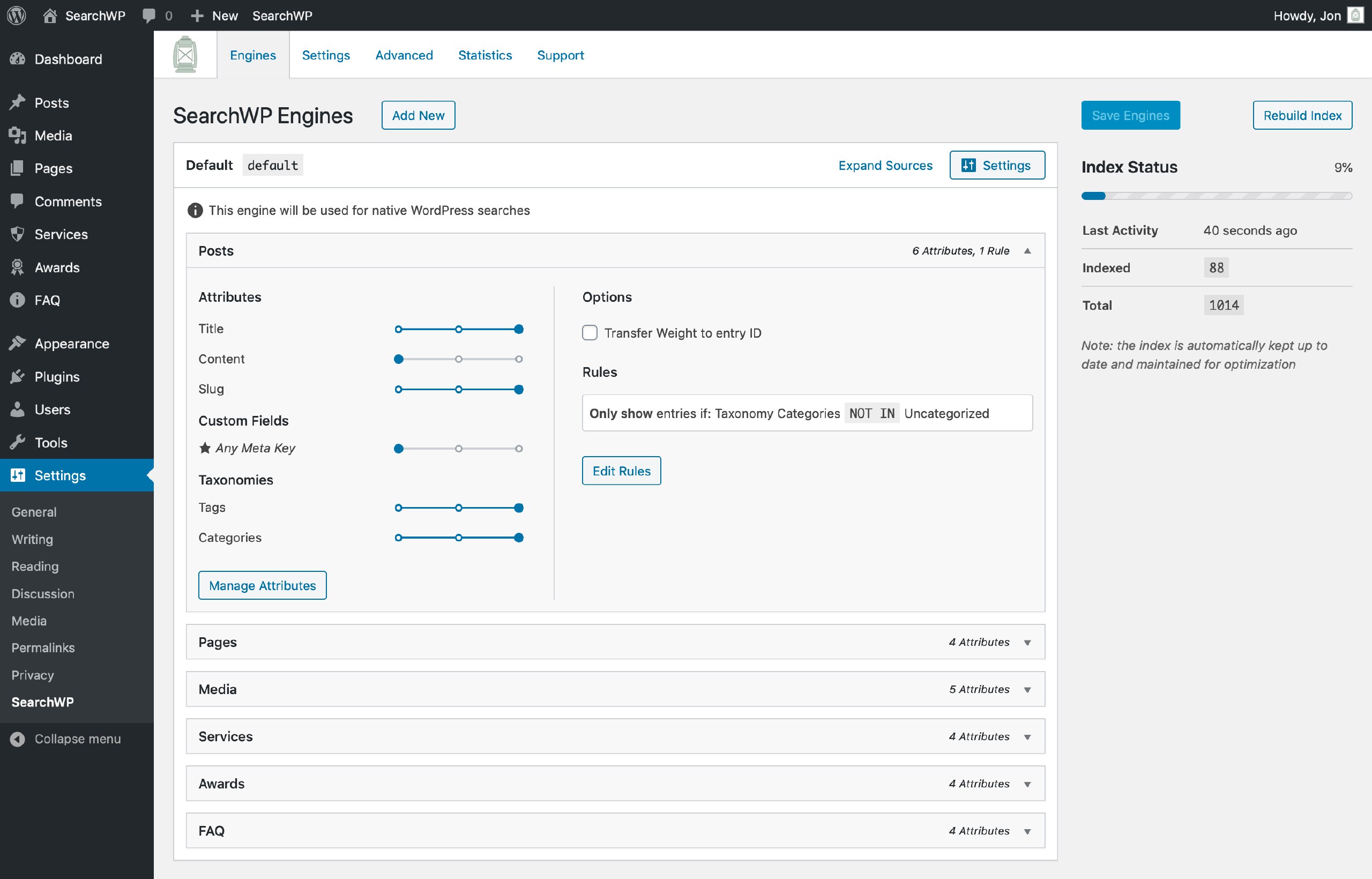Click the info icon beside native searches note
Viewport: 1372px width, 879px height.
[x=195, y=211]
